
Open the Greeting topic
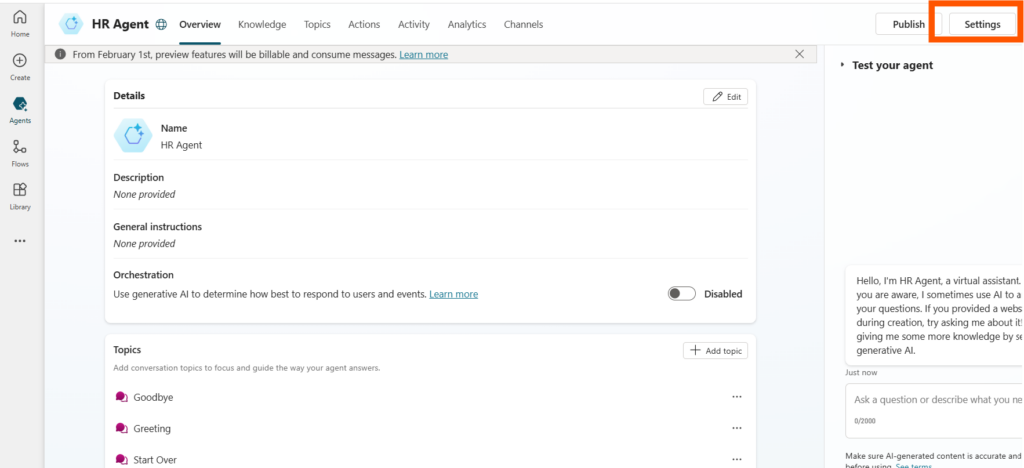click(x=152, y=428)
